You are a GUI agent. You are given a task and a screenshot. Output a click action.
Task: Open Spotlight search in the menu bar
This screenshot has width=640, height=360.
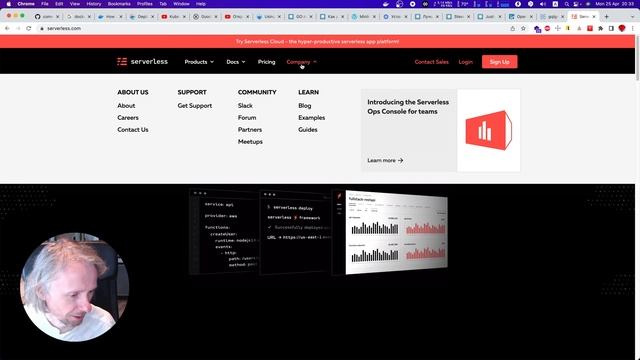point(567,4)
